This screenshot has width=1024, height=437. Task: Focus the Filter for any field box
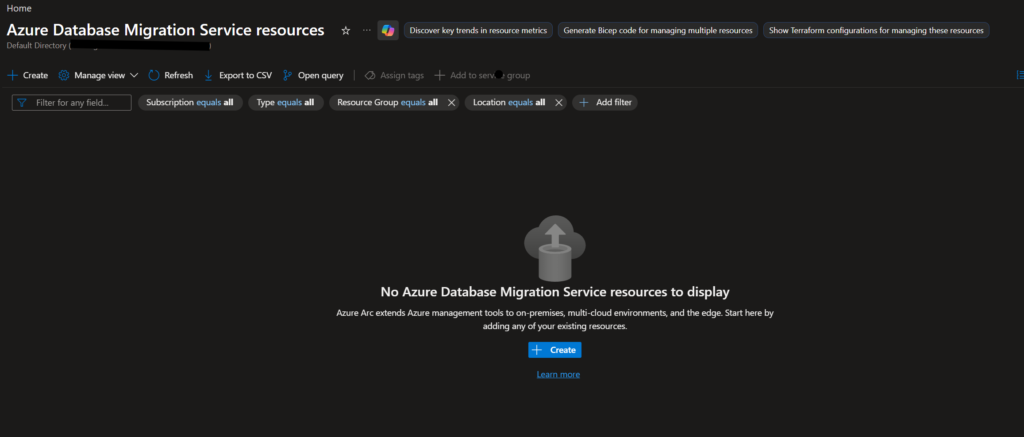80,102
